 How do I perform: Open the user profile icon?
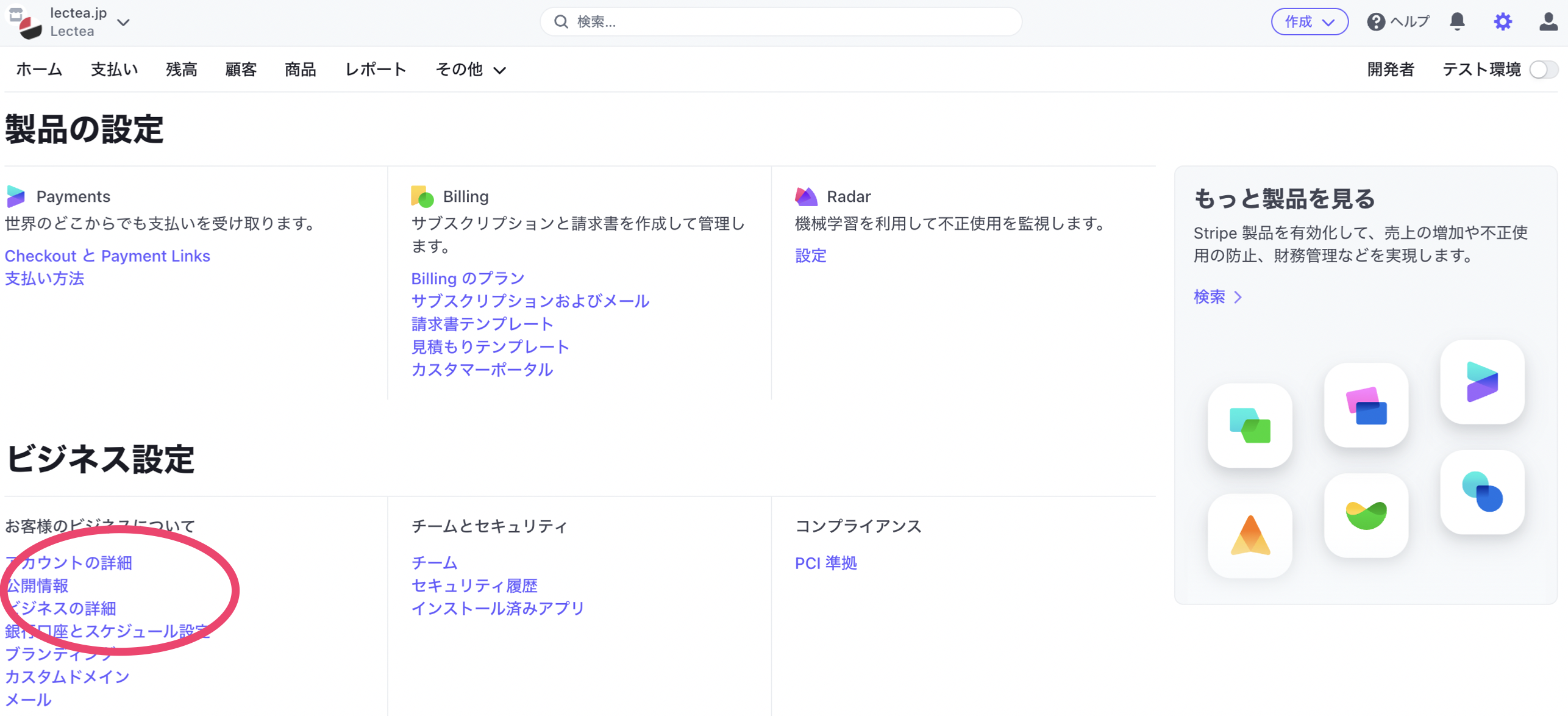(x=1548, y=22)
